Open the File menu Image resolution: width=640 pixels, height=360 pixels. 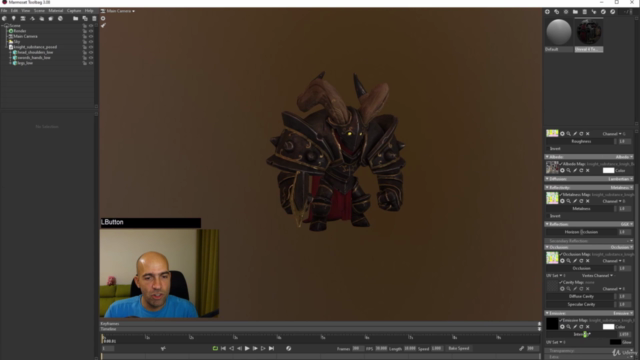[4, 11]
